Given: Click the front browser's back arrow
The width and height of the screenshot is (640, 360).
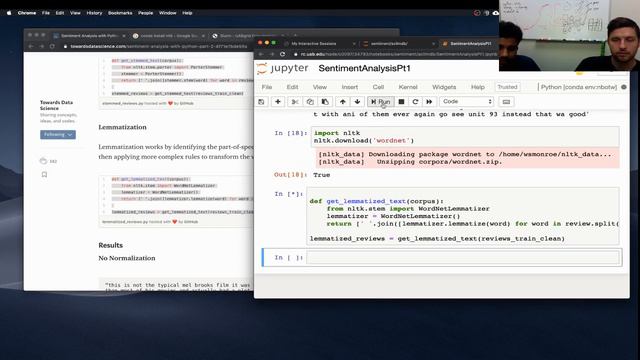Looking at the screenshot, I should click(x=261, y=54).
